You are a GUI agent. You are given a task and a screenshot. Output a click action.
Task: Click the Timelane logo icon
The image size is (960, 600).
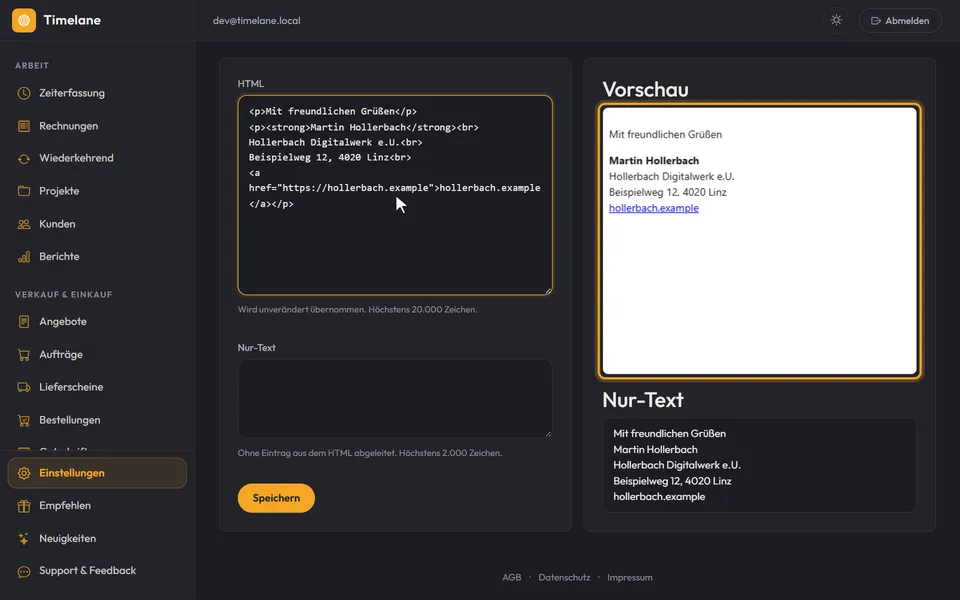pyautogui.click(x=24, y=20)
